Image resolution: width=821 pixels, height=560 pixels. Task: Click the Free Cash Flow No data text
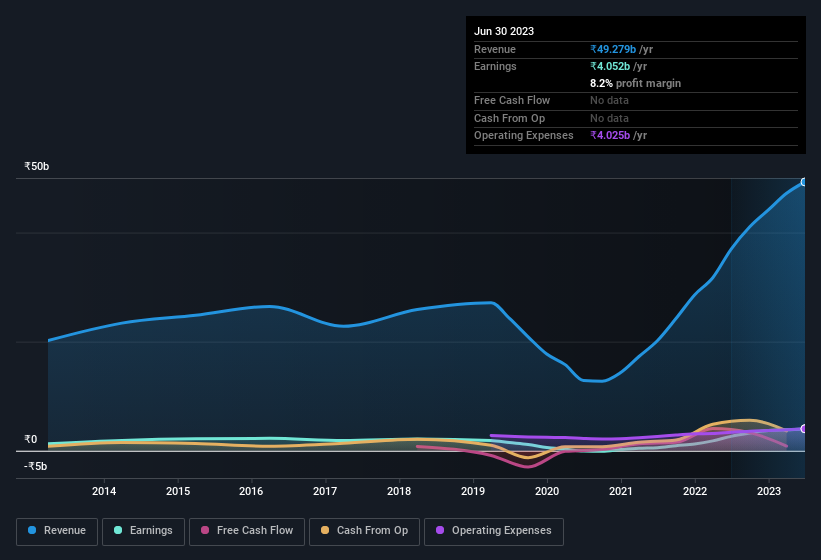609,100
